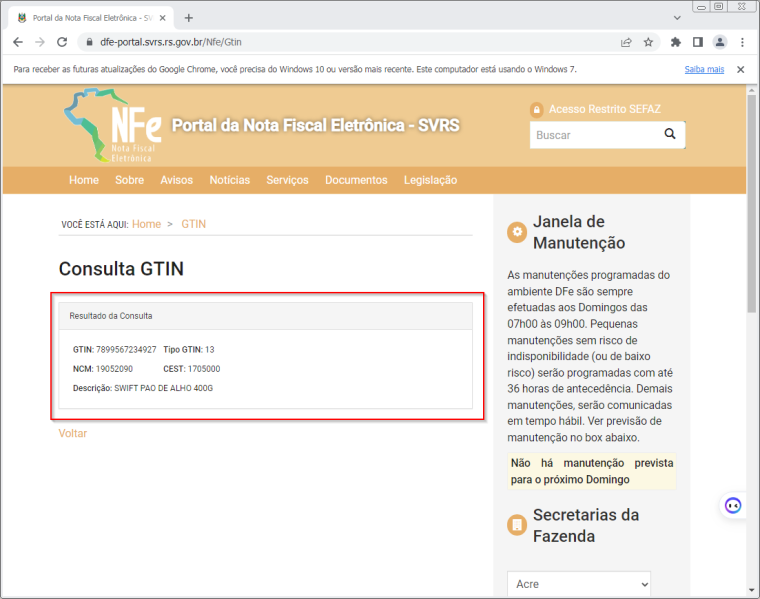Open the Chrome extensions puzzle icon

[676, 42]
